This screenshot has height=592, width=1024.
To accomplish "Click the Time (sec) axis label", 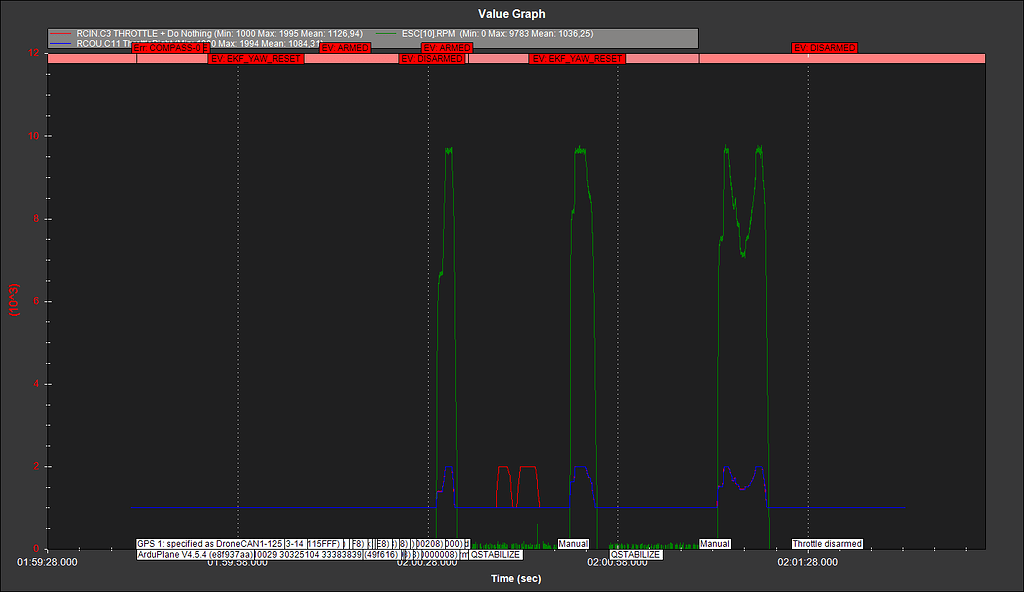I will pos(519,578).
